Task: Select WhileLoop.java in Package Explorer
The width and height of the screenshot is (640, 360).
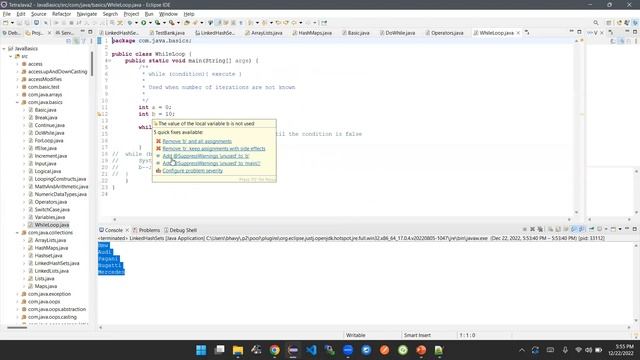Action: coord(51,225)
